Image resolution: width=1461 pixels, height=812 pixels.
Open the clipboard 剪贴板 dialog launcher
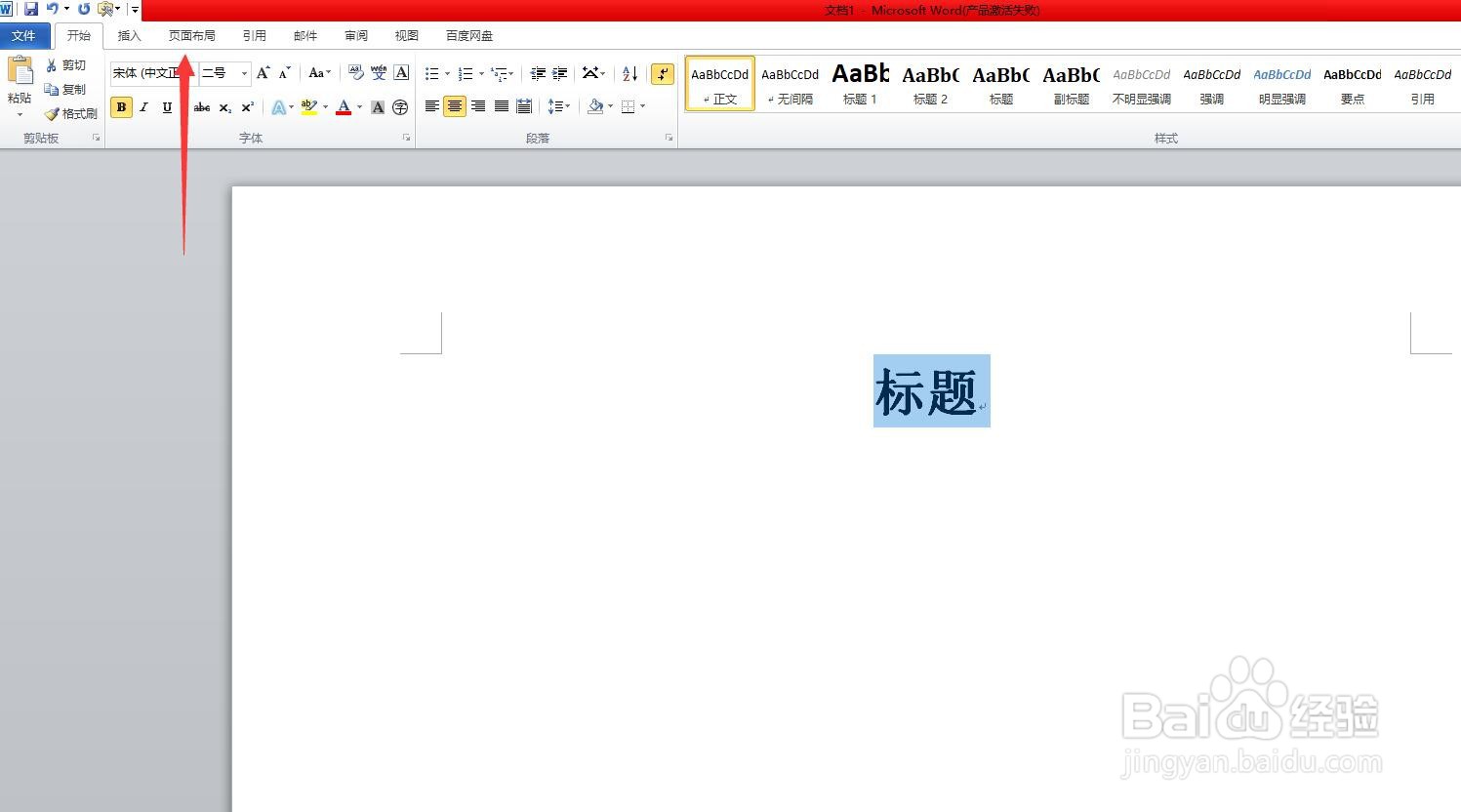pos(97,139)
